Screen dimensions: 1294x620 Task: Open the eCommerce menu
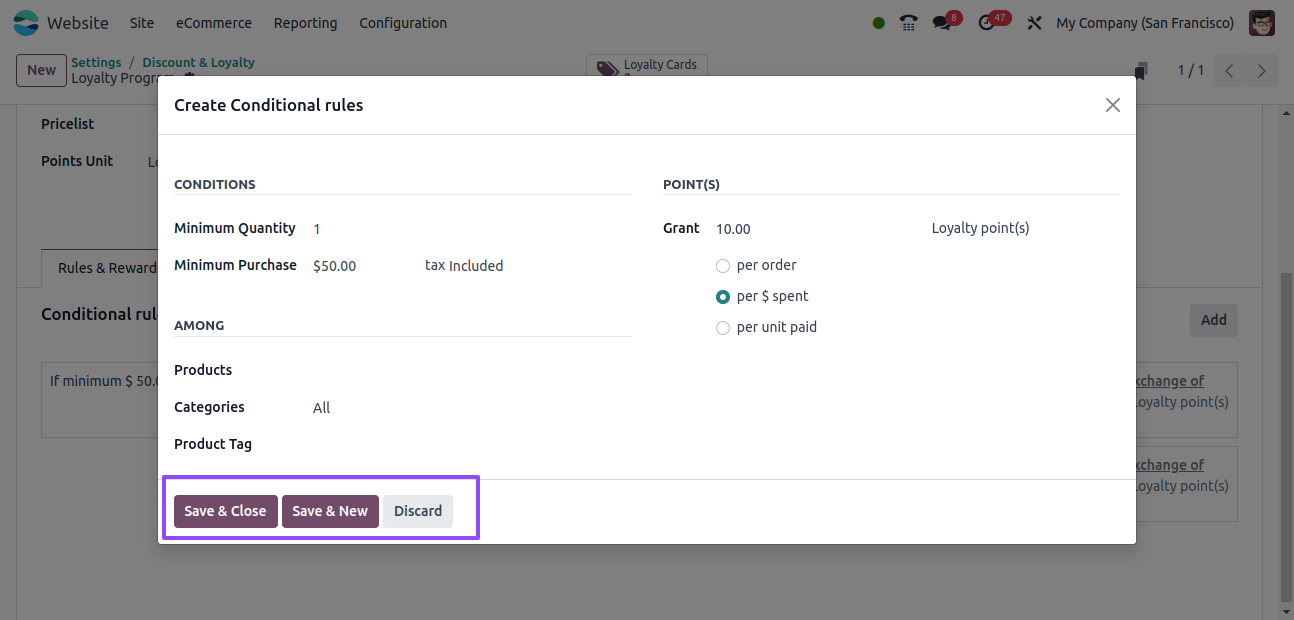click(x=214, y=22)
